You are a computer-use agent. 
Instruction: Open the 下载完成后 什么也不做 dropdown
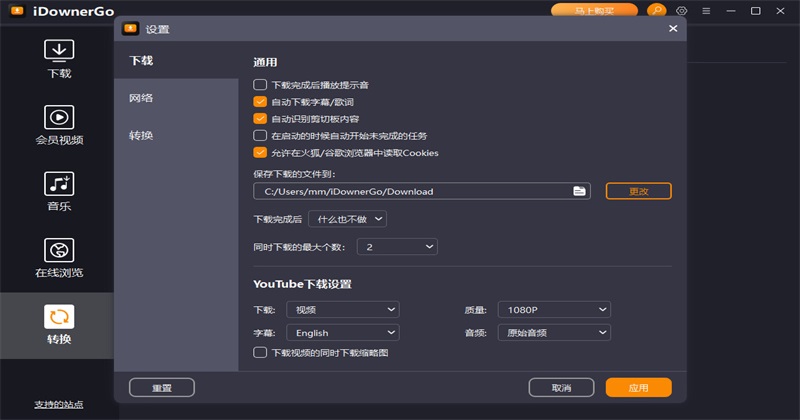(347, 219)
